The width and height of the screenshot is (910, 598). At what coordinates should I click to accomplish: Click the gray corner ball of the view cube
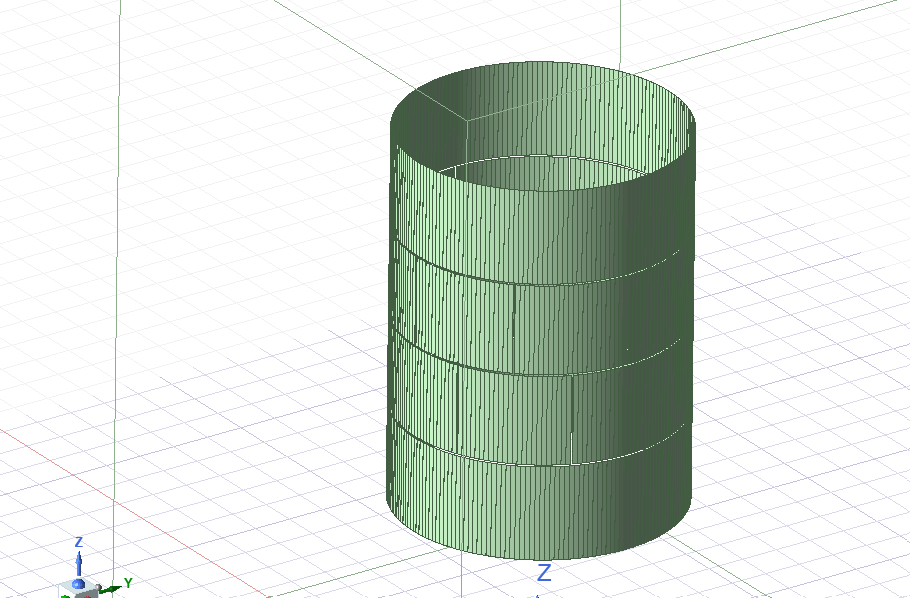click(x=98, y=588)
